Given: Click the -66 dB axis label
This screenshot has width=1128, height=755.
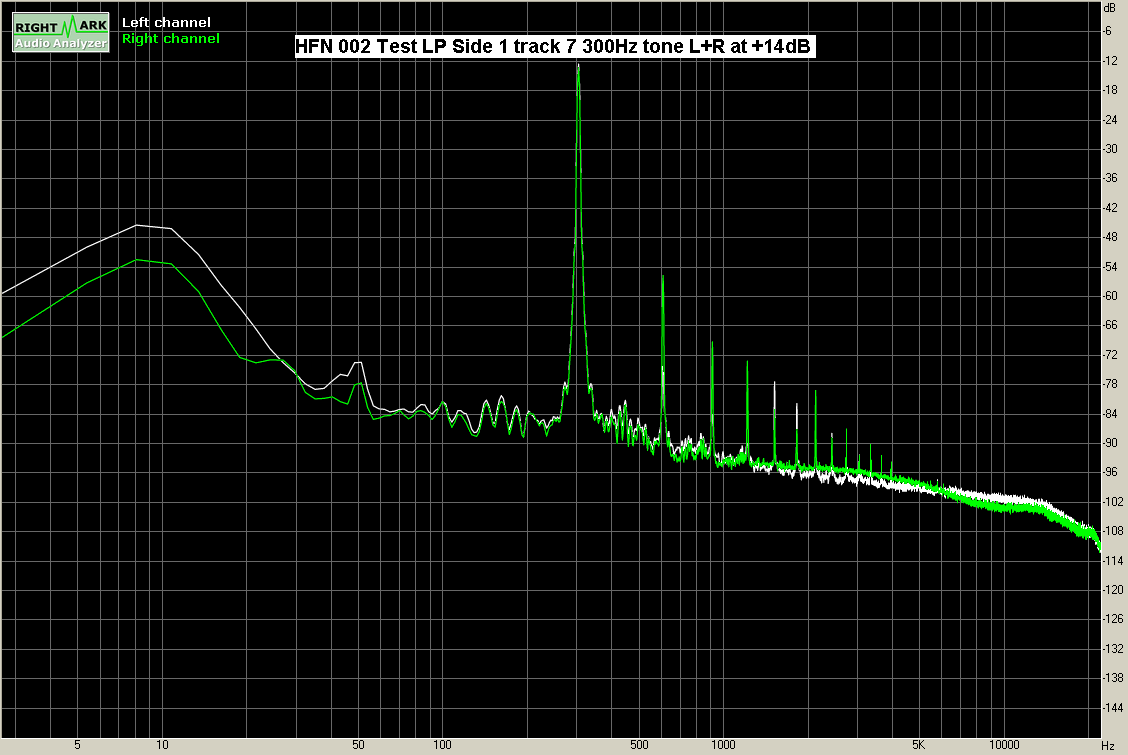Looking at the screenshot, I should [x=1110, y=325].
